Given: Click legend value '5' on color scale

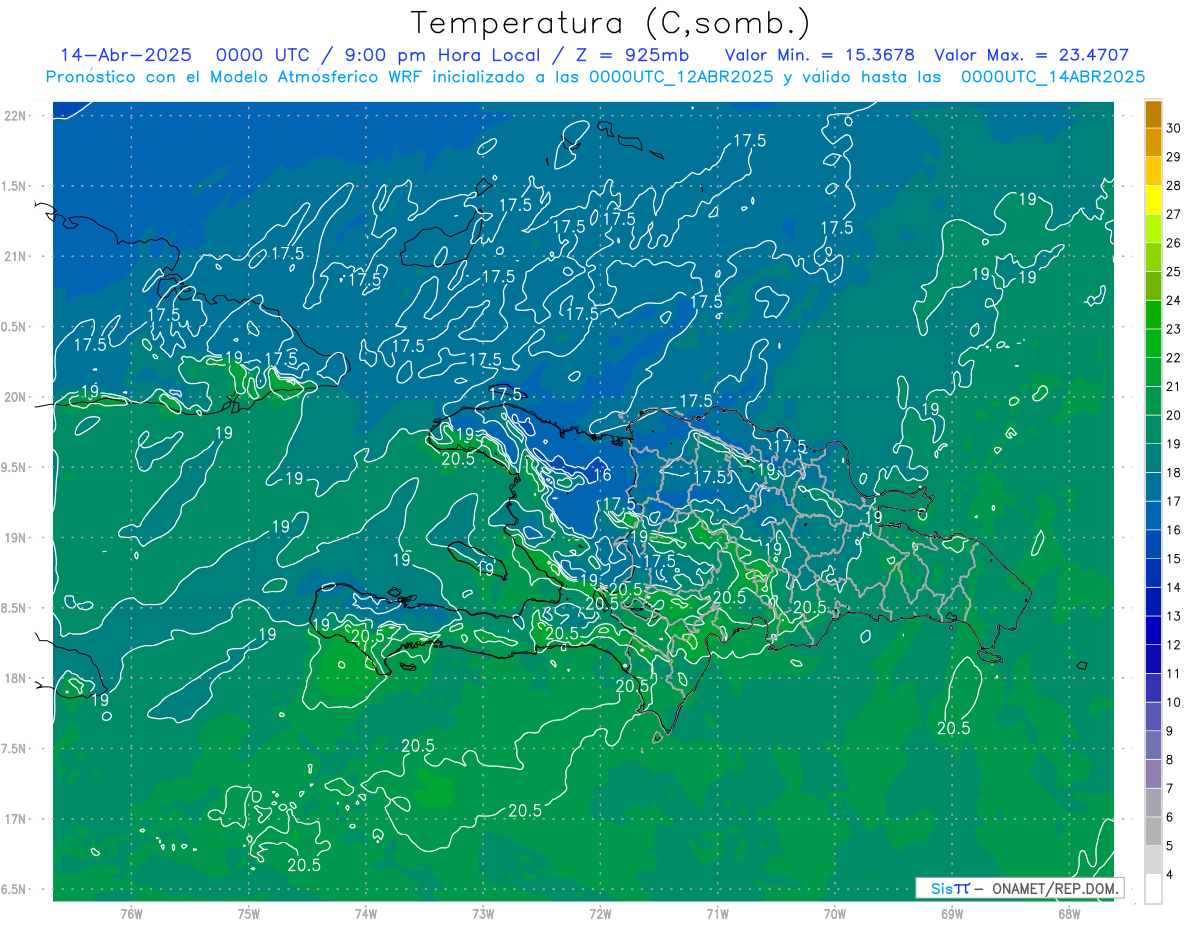Looking at the screenshot, I should pos(1171,846).
